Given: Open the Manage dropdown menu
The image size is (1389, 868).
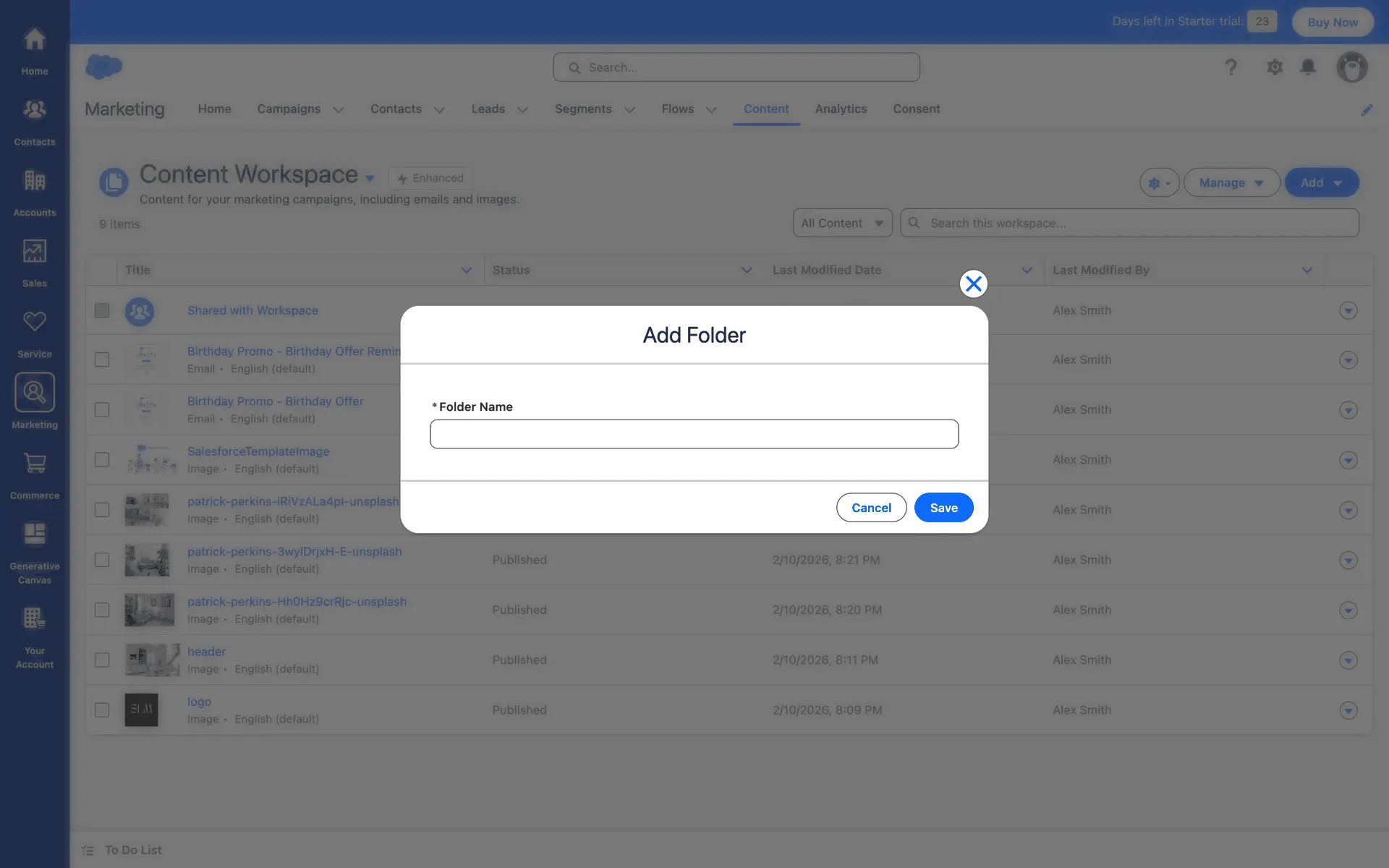Looking at the screenshot, I should coord(1231,183).
